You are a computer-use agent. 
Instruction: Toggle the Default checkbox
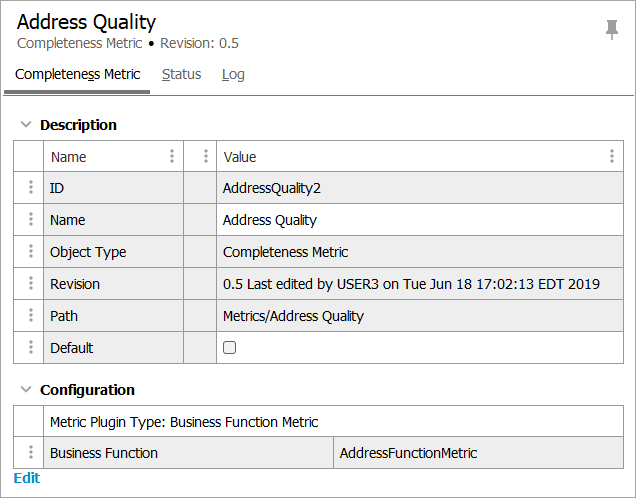tap(230, 348)
